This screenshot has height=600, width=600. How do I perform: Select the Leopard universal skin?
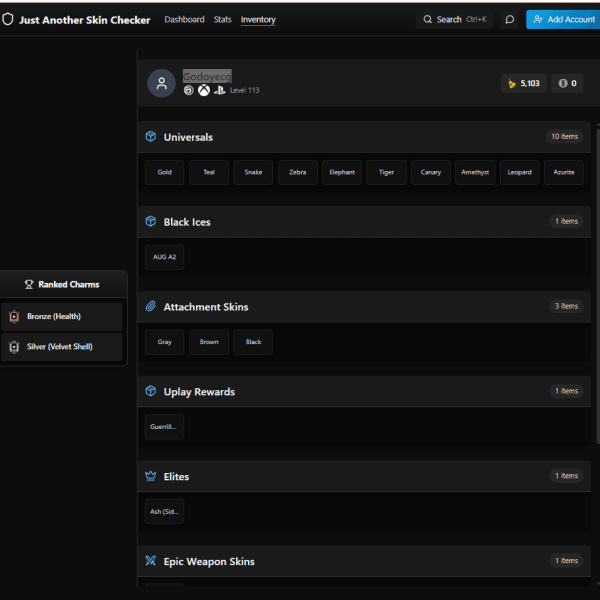pyautogui.click(x=520, y=172)
